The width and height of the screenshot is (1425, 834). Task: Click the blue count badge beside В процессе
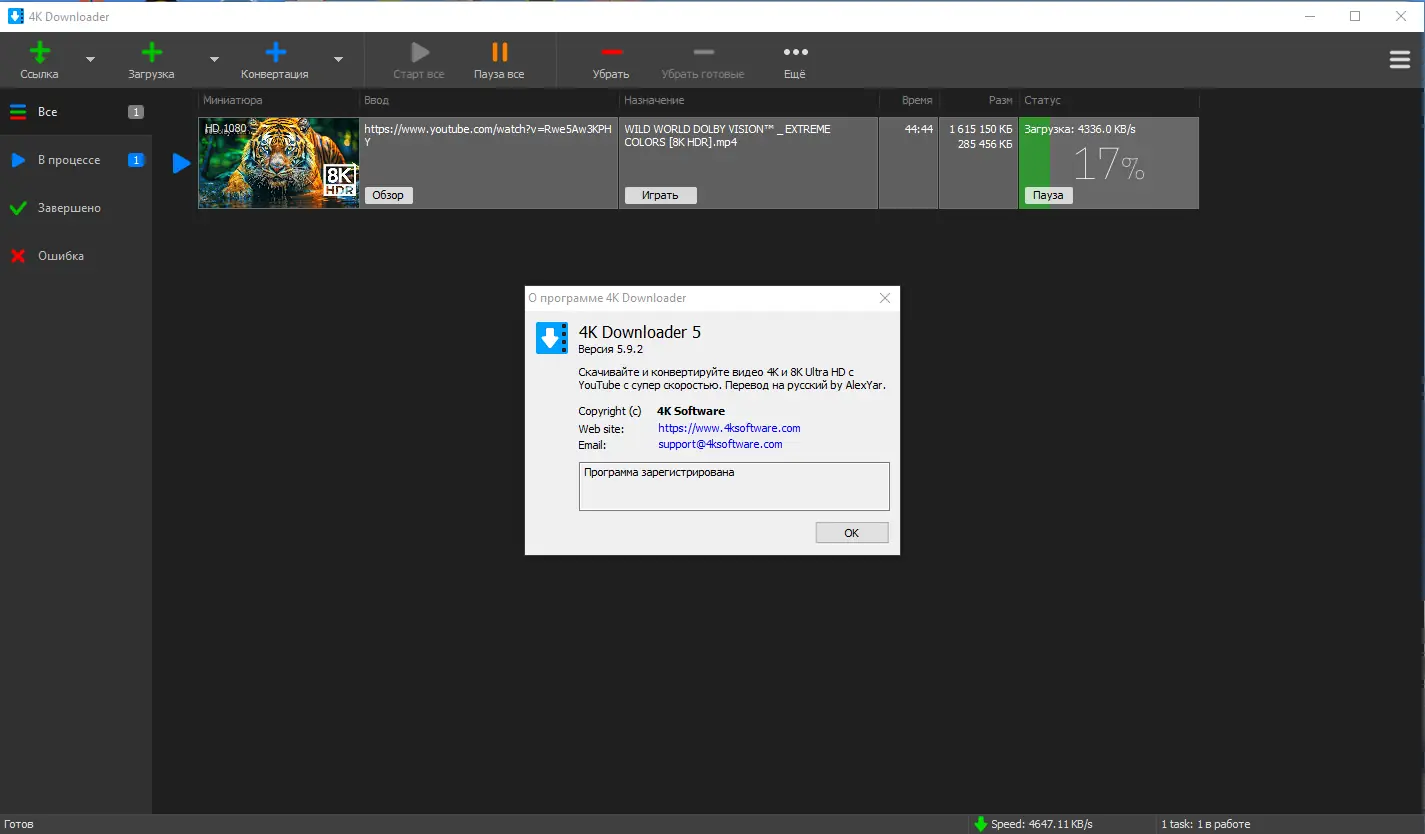pyautogui.click(x=136, y=160)
